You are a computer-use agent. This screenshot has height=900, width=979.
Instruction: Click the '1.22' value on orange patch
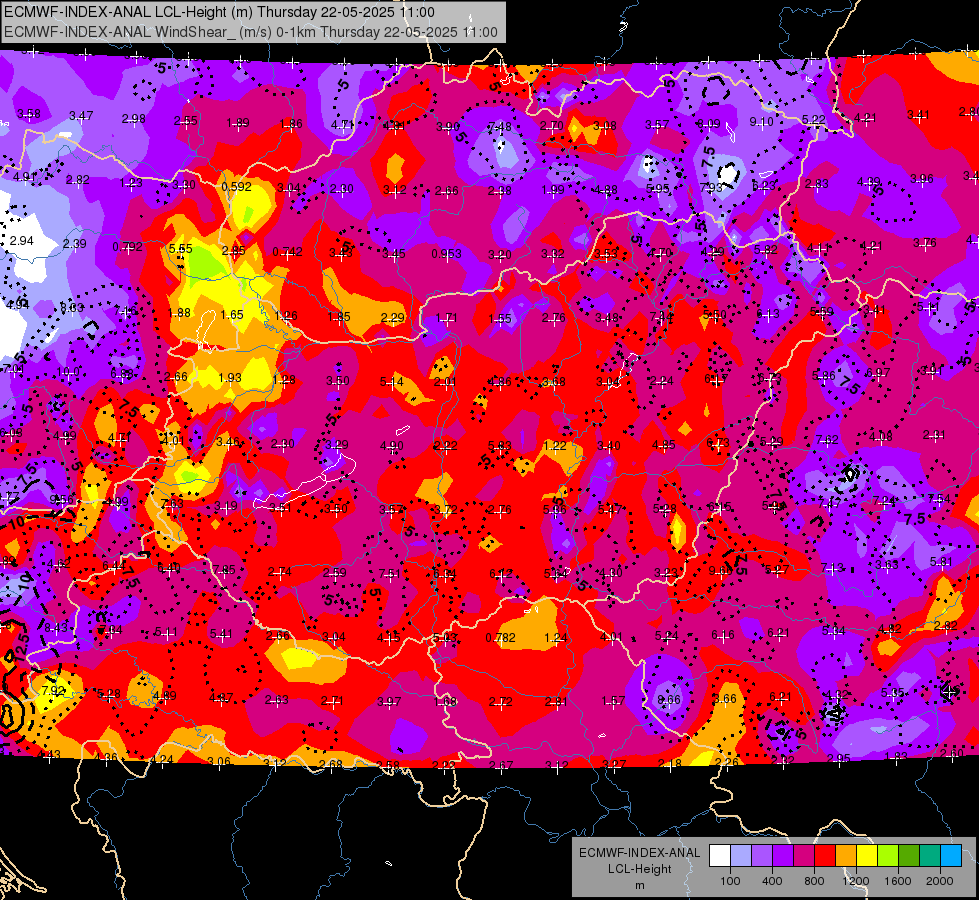tap(554, 445)
